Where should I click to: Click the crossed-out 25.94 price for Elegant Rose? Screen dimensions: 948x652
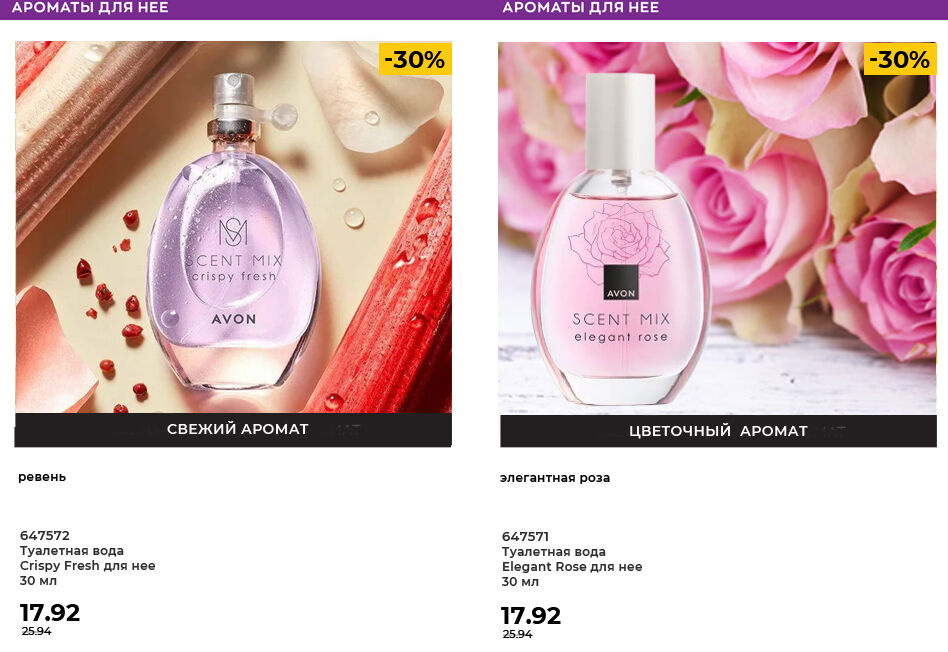pyautogui.click(x=517, y=634)
